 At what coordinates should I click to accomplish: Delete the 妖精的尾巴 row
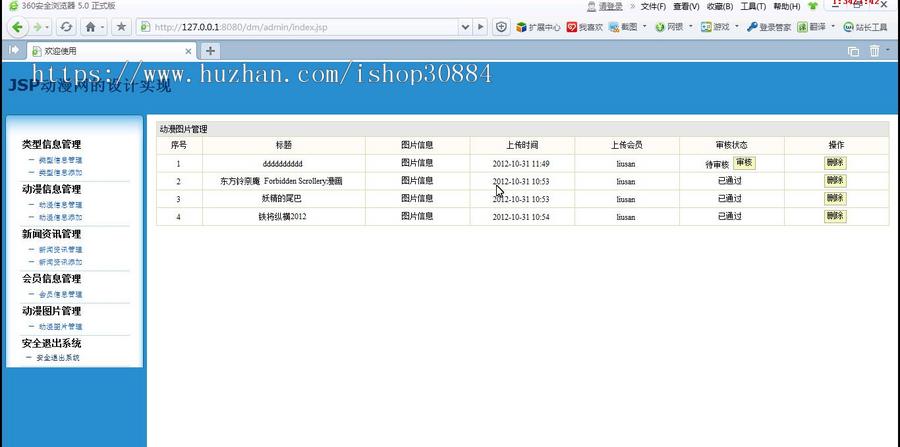point(835,199)
